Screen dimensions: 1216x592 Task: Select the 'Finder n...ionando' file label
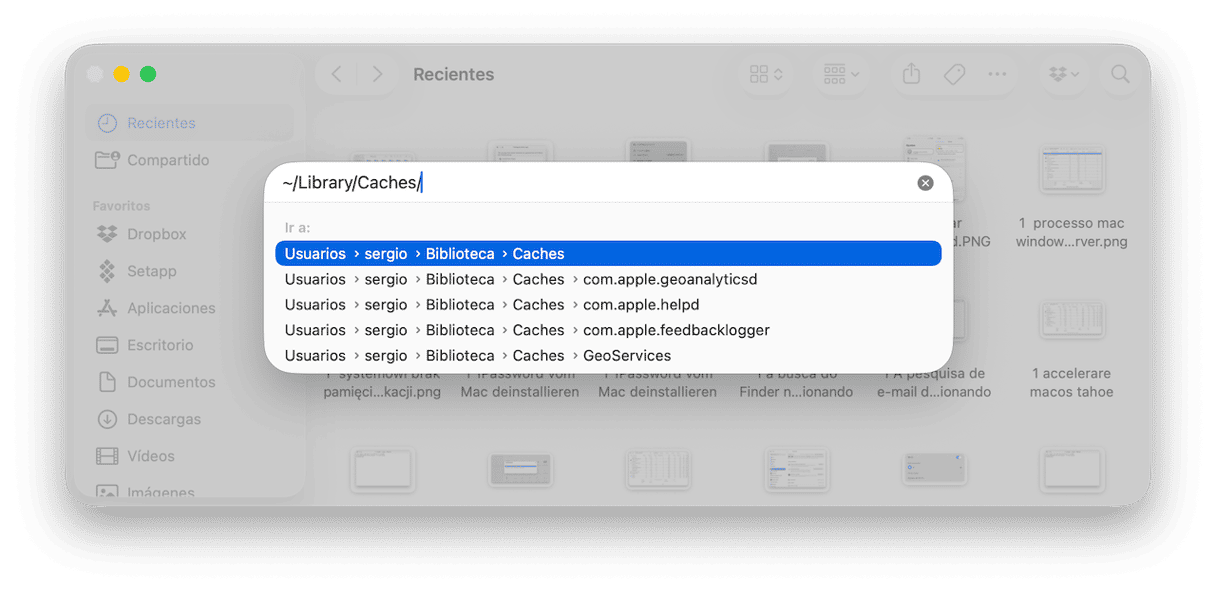(796, 392)
